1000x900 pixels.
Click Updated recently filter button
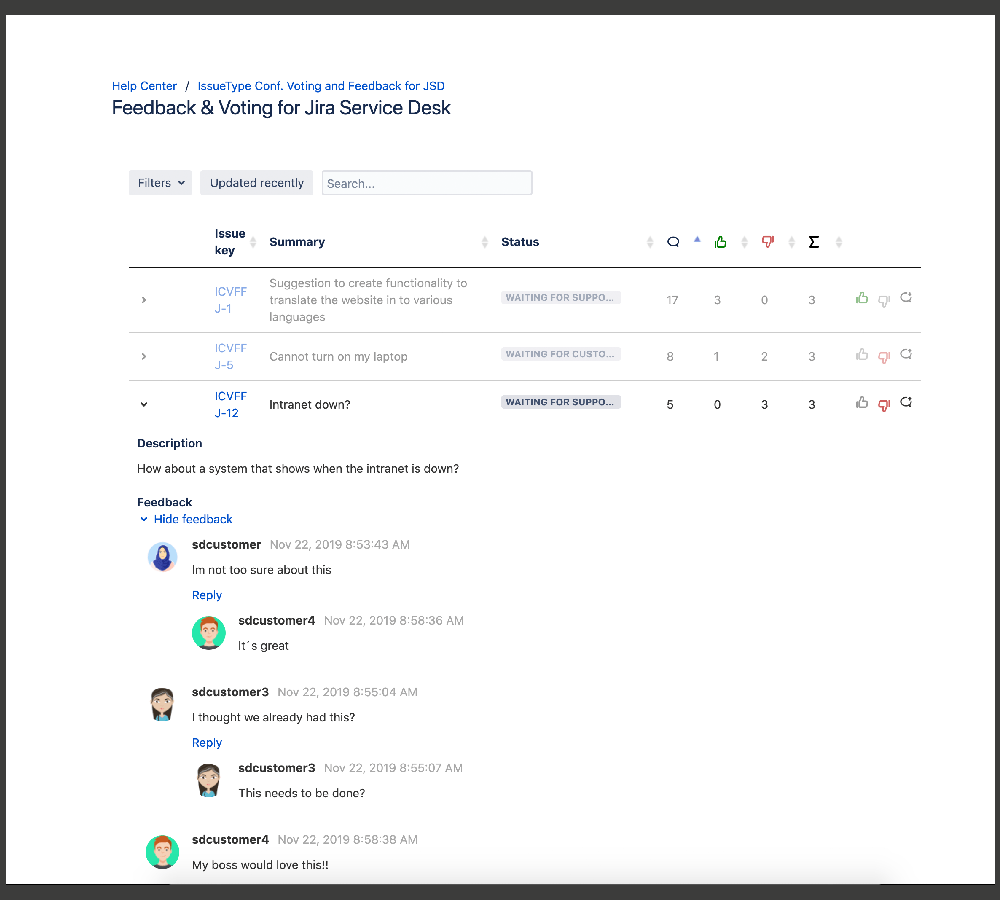tap(256, 182)
